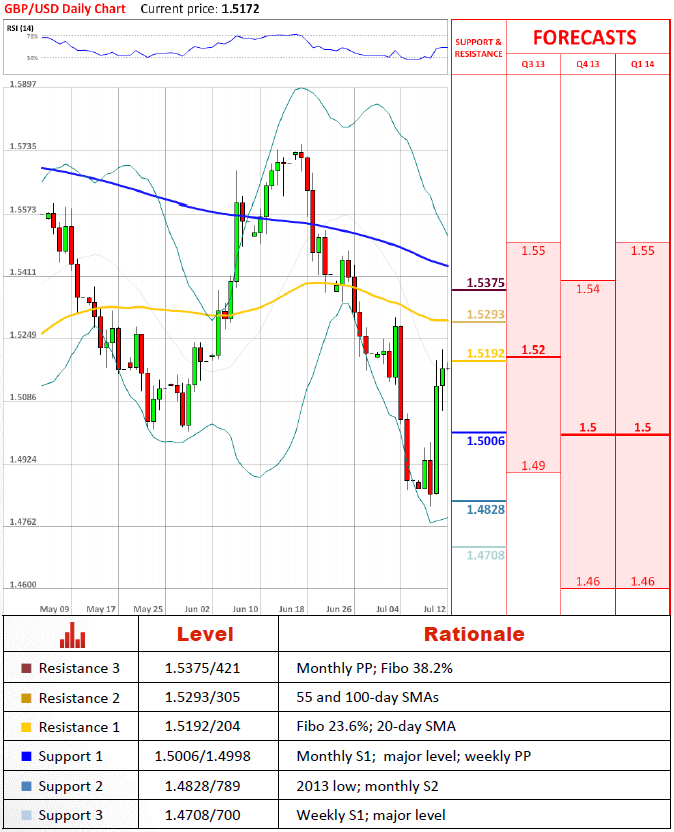Click the 1.5192 resistance level label
This screenshot has height=832, width=674.
click(485, 353)
